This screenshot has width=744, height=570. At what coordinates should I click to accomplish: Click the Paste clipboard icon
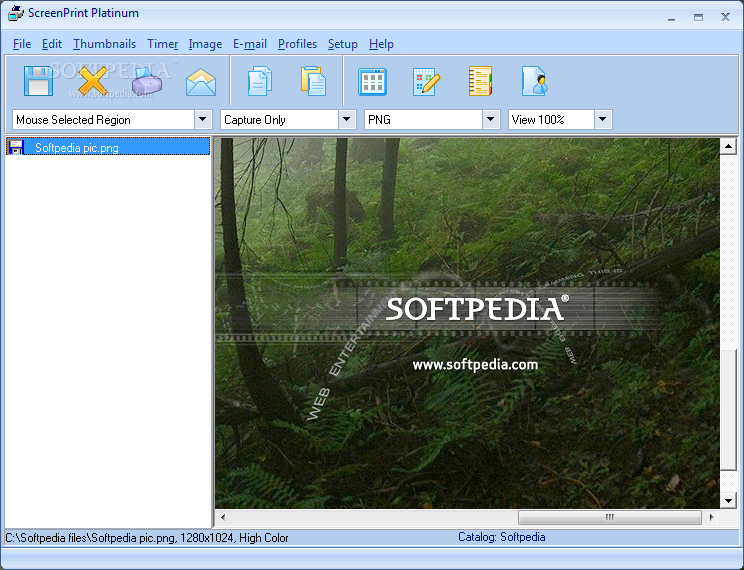click(x=313, y=81)
